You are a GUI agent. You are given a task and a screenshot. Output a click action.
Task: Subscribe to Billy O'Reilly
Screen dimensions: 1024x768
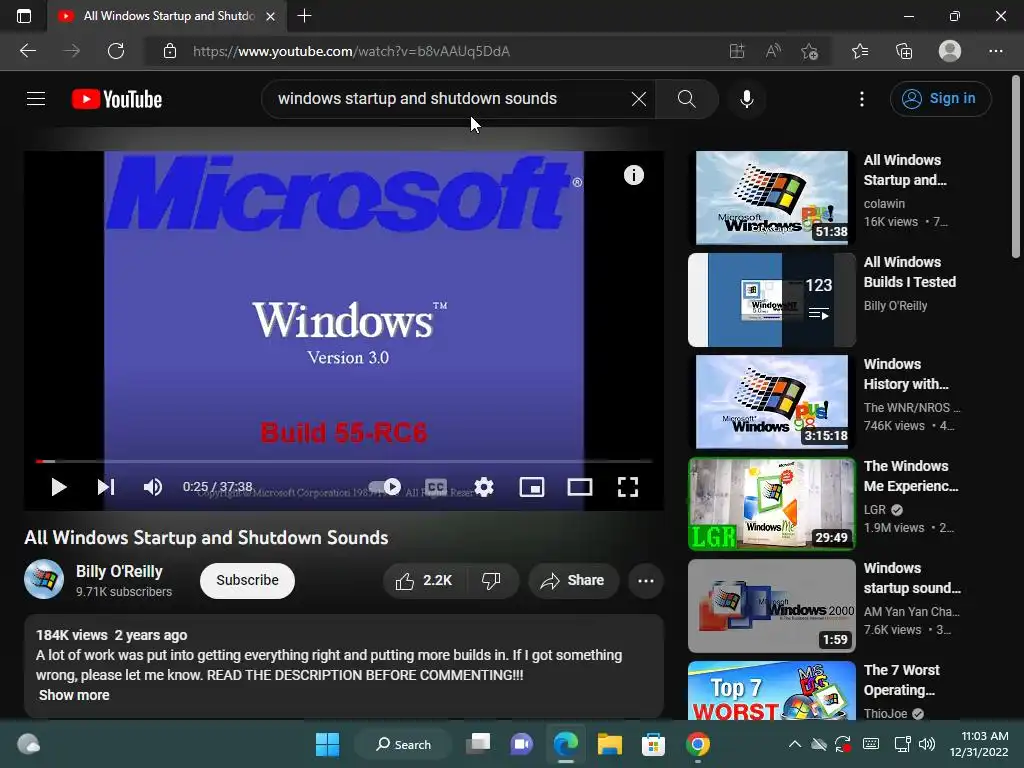click(248, 581)
